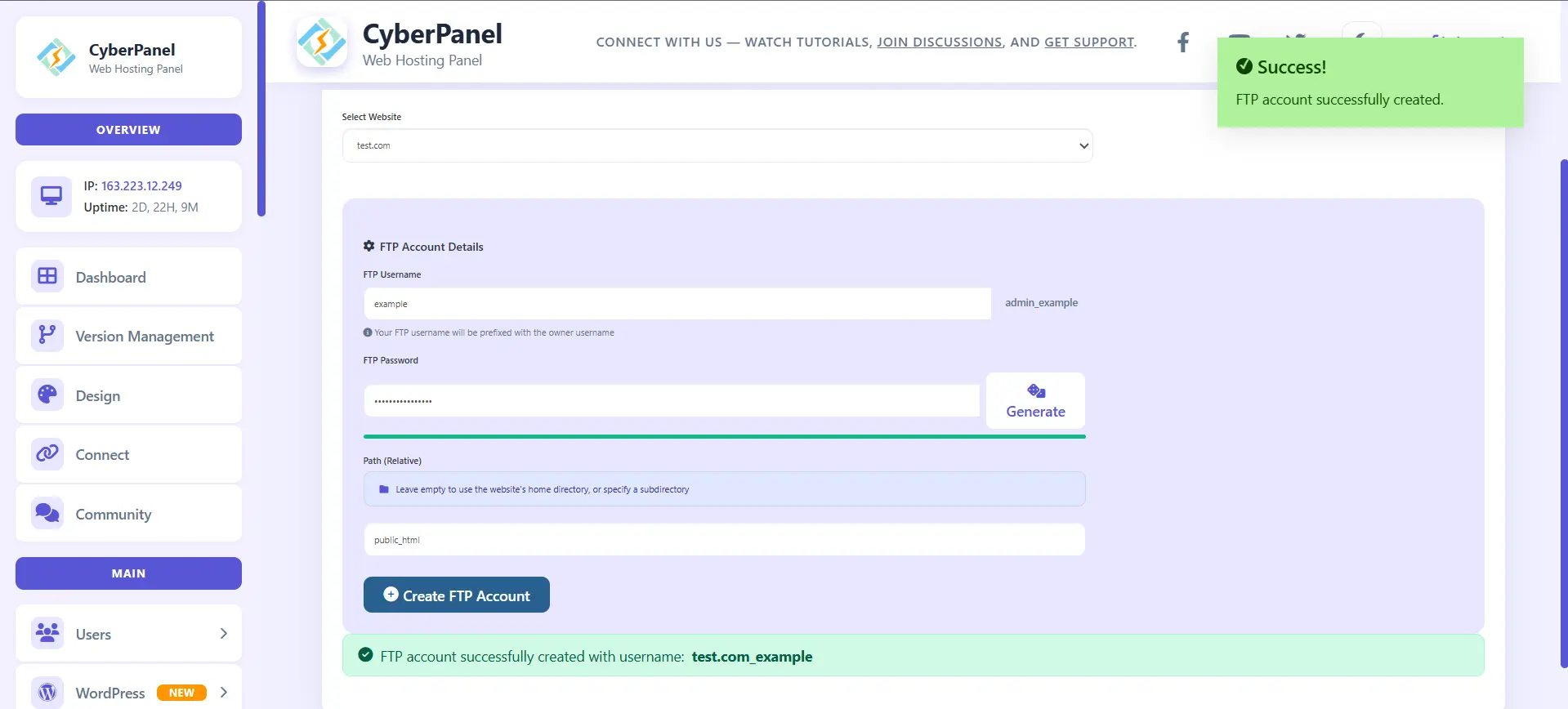The height and width of the screenshot is (709, 1568).
Task: Click the green check in result banner
Action: [366, 655]
